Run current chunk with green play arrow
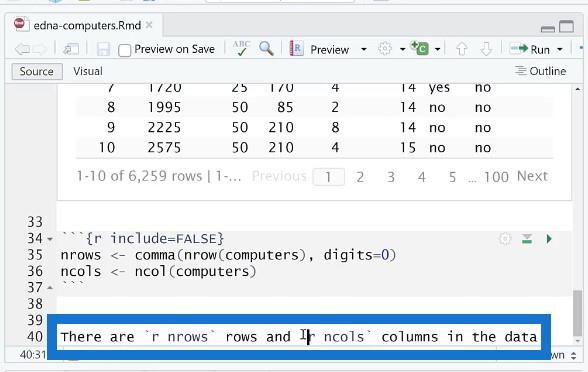This screenshot has width=588, height=372. pyautogui.click(x=549, y=239)
